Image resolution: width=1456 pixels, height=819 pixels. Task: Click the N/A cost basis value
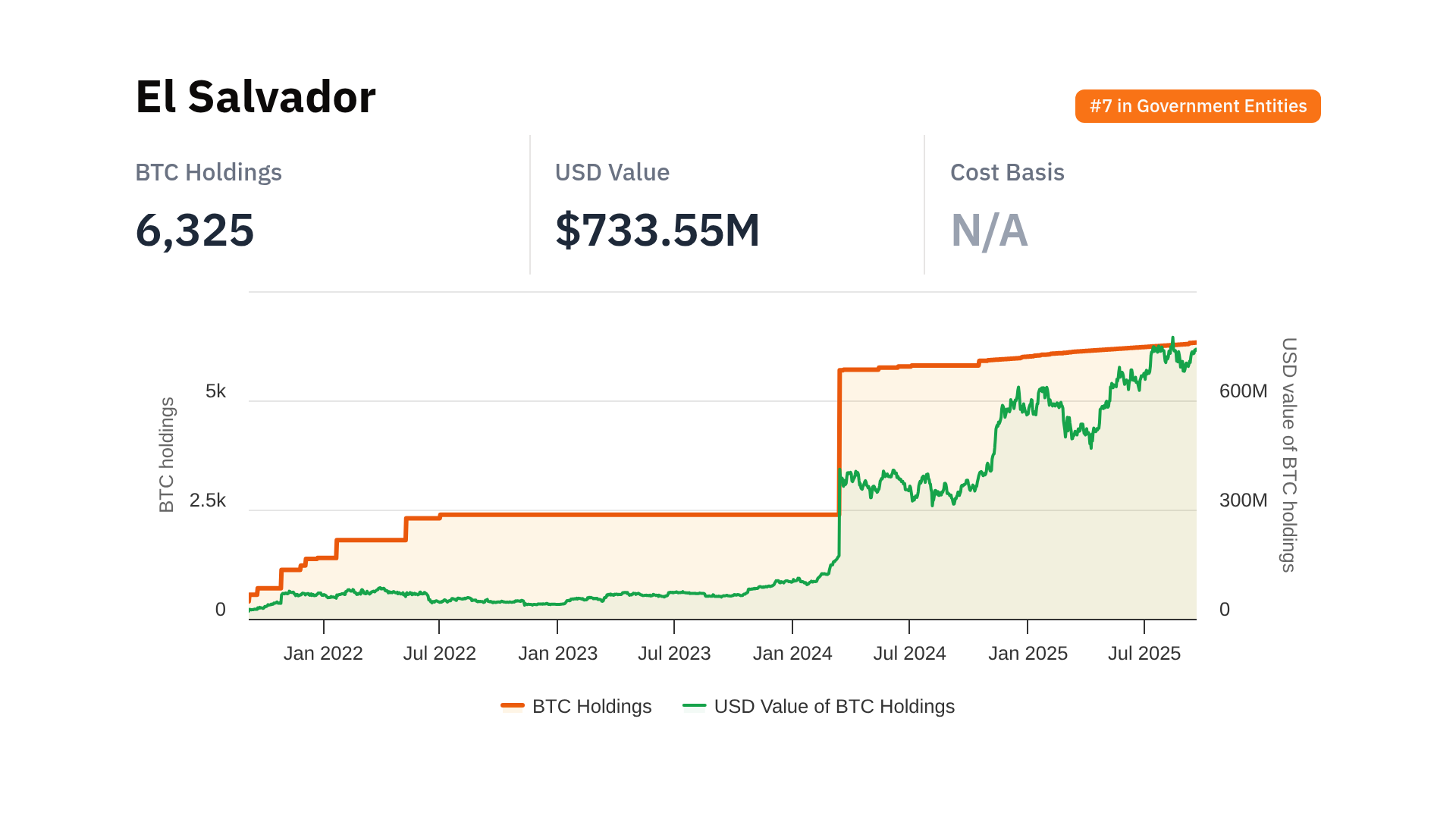pos(989,230)
